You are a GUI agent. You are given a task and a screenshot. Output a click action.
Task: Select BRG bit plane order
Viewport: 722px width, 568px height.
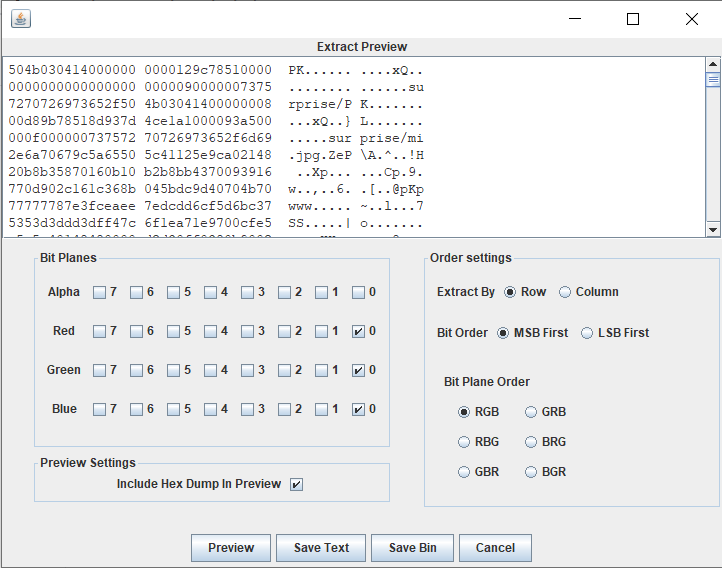point(531,442)
